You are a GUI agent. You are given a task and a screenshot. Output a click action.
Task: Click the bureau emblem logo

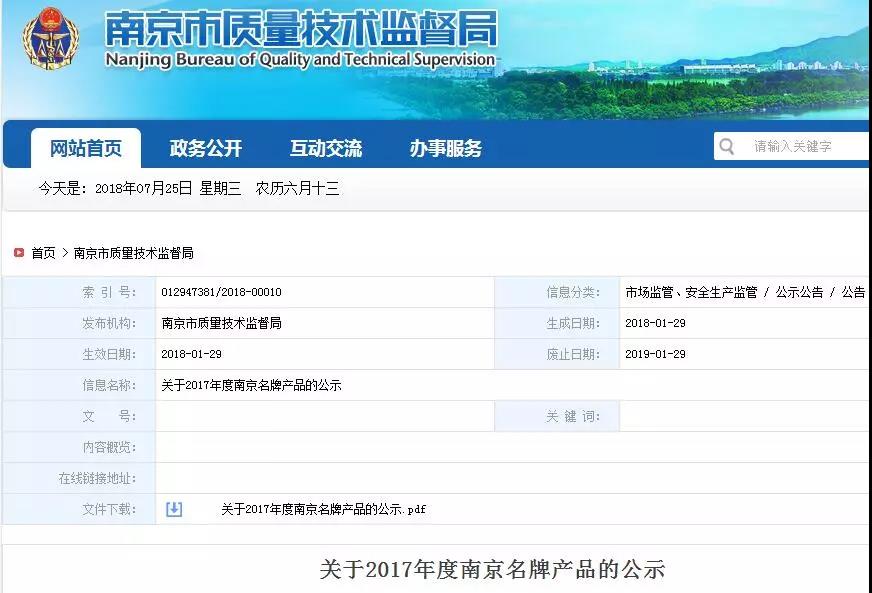[x=51, y=38]
